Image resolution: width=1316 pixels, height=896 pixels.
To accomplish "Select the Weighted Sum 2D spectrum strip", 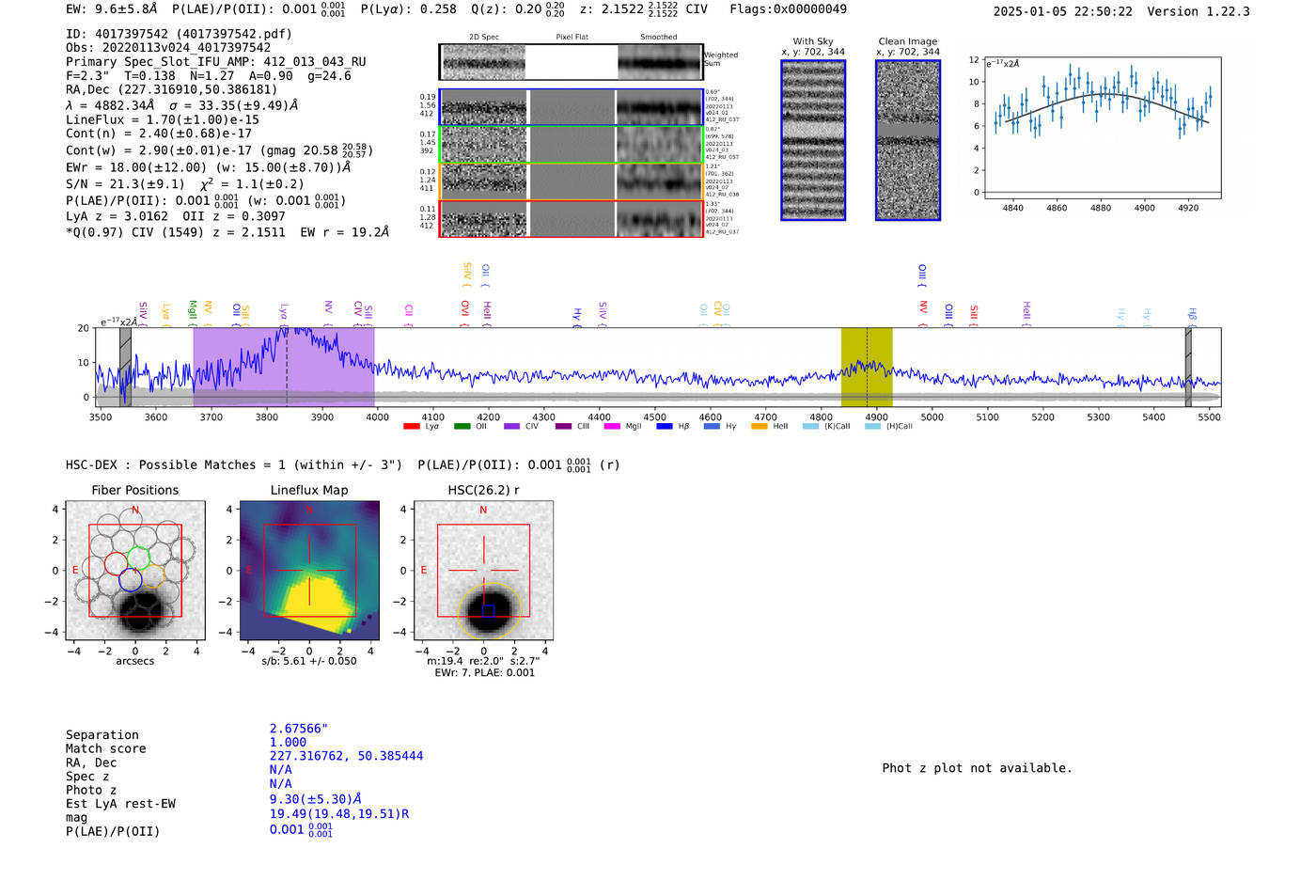I will point(572,62).
